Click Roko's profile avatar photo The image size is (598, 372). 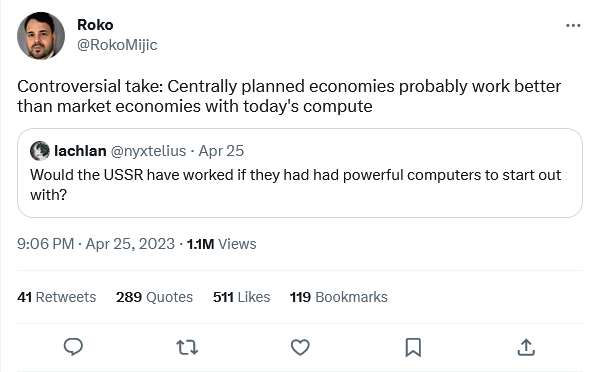pos(41,36)
